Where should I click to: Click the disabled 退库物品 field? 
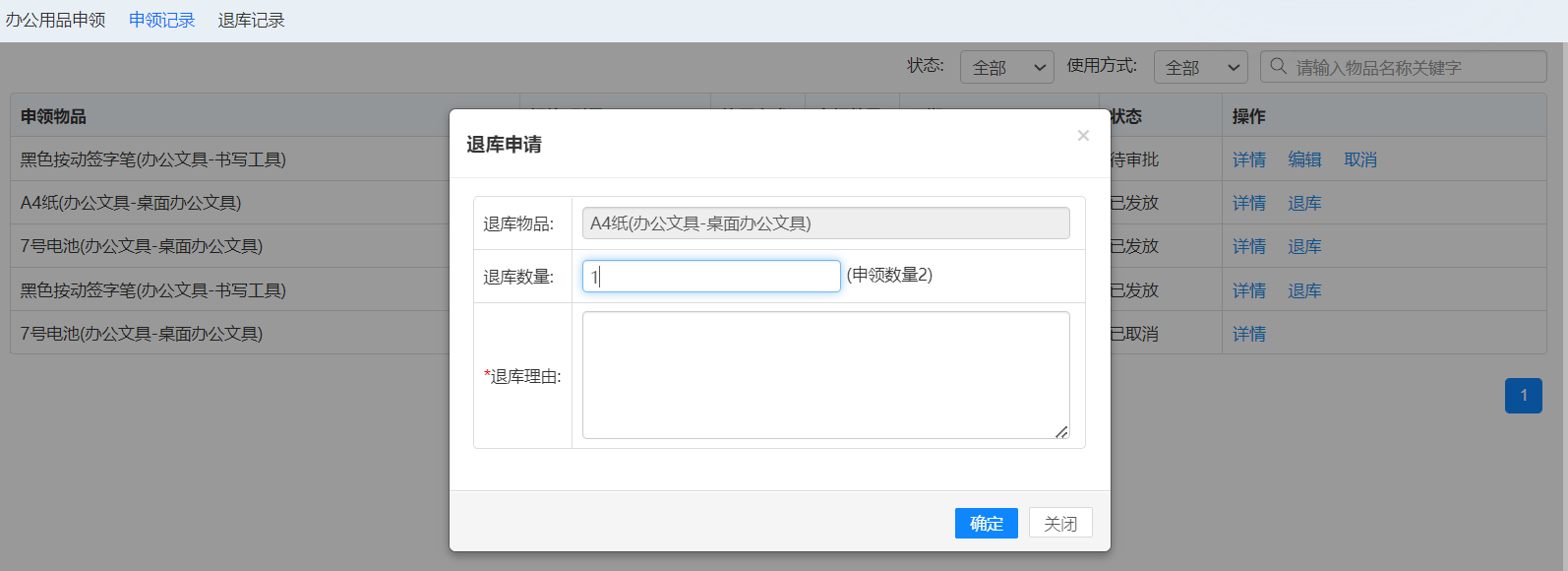click(x=824, y=223)
